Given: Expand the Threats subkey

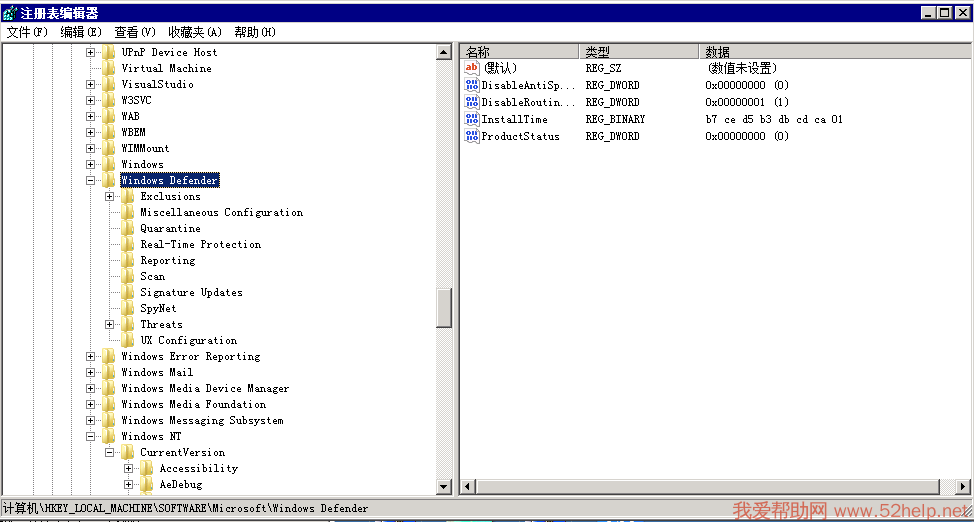Looking at the screenshot, I should (x=110, y=325).
